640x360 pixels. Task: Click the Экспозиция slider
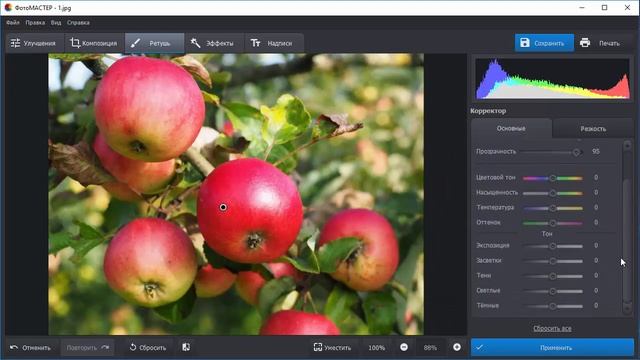pos(552,246)
